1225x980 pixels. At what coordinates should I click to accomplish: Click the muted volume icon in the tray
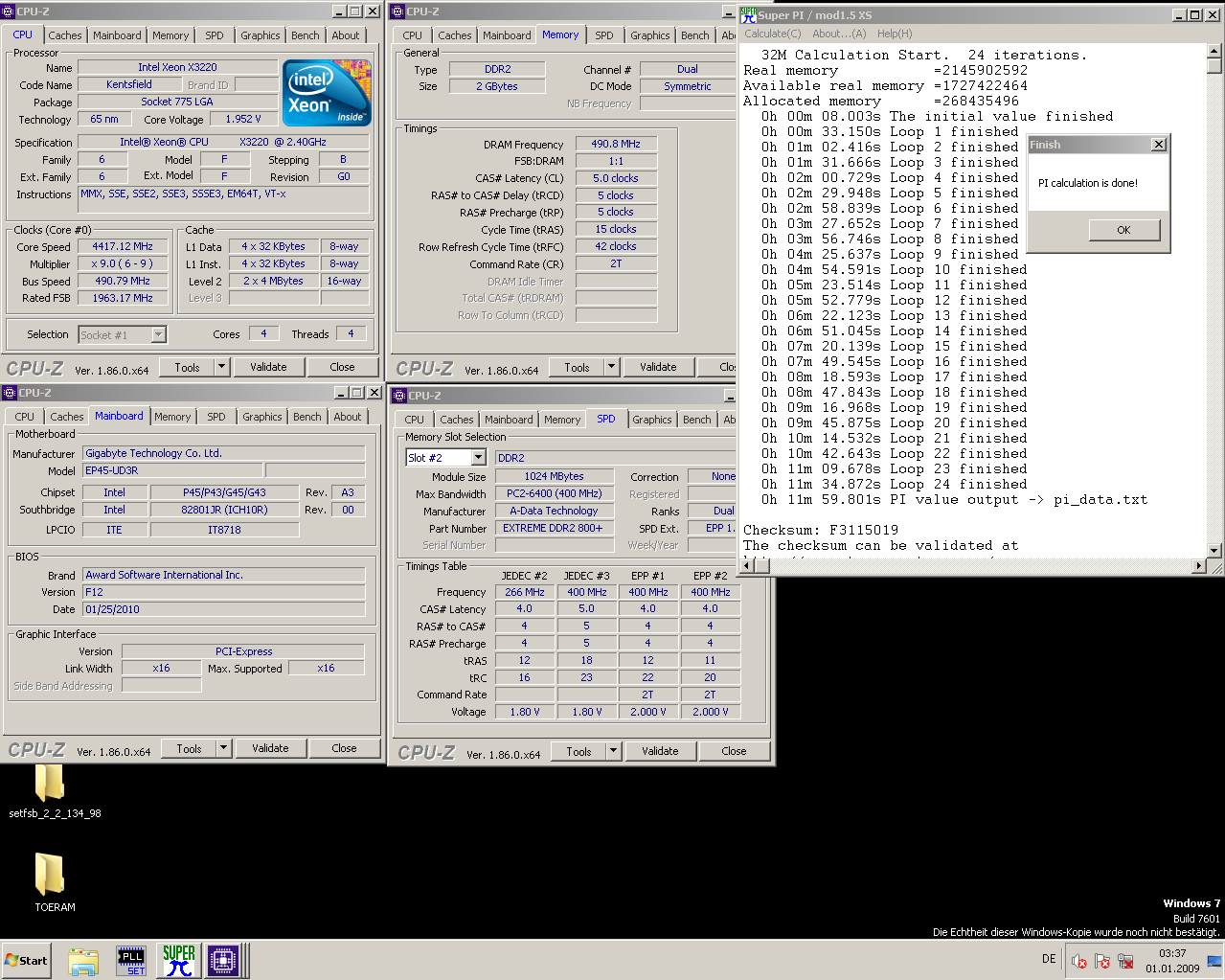tap(1078, 961)
